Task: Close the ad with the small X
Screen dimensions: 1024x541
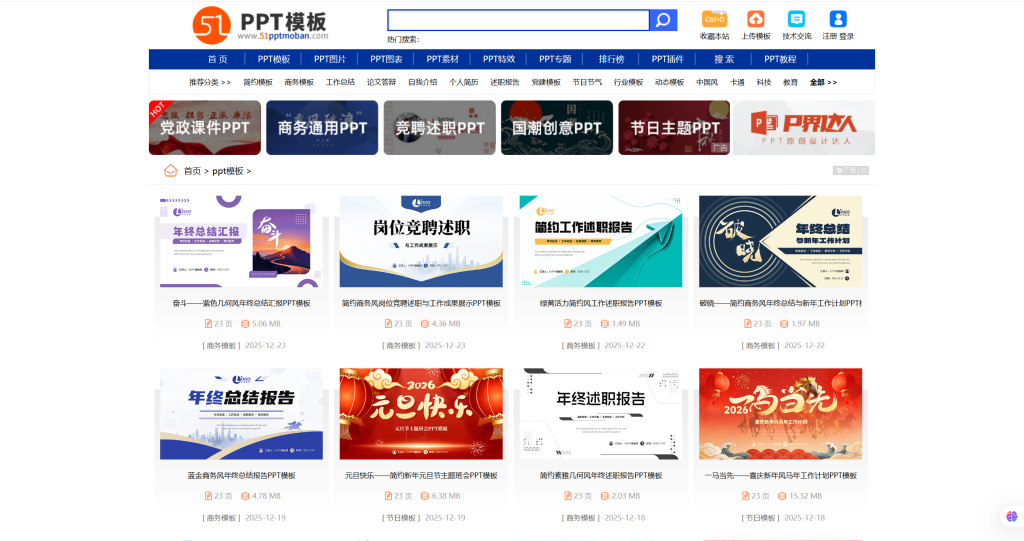Action: click(864, 171)
